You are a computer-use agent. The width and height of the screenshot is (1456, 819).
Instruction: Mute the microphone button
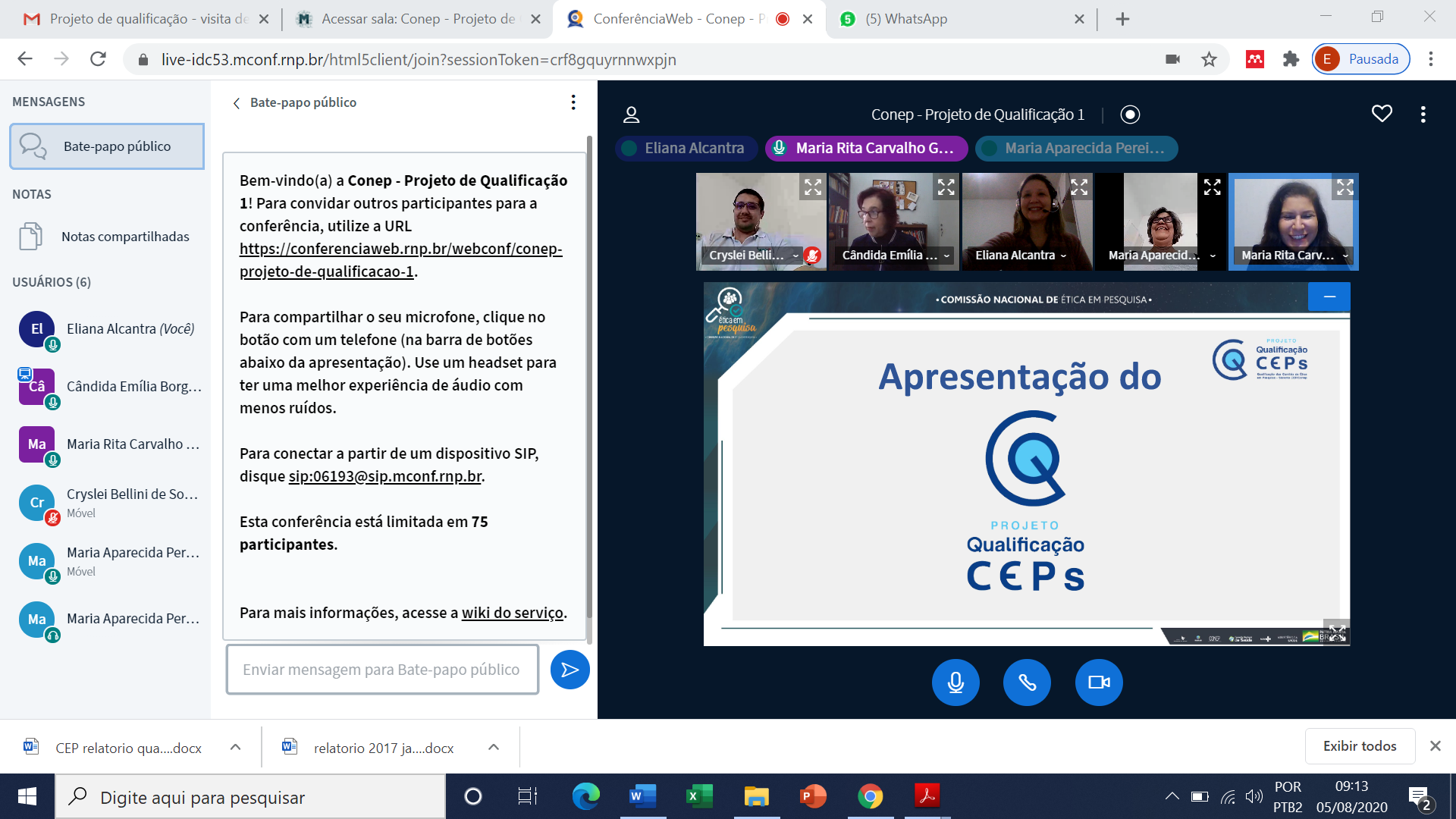[x=955, y=682]
